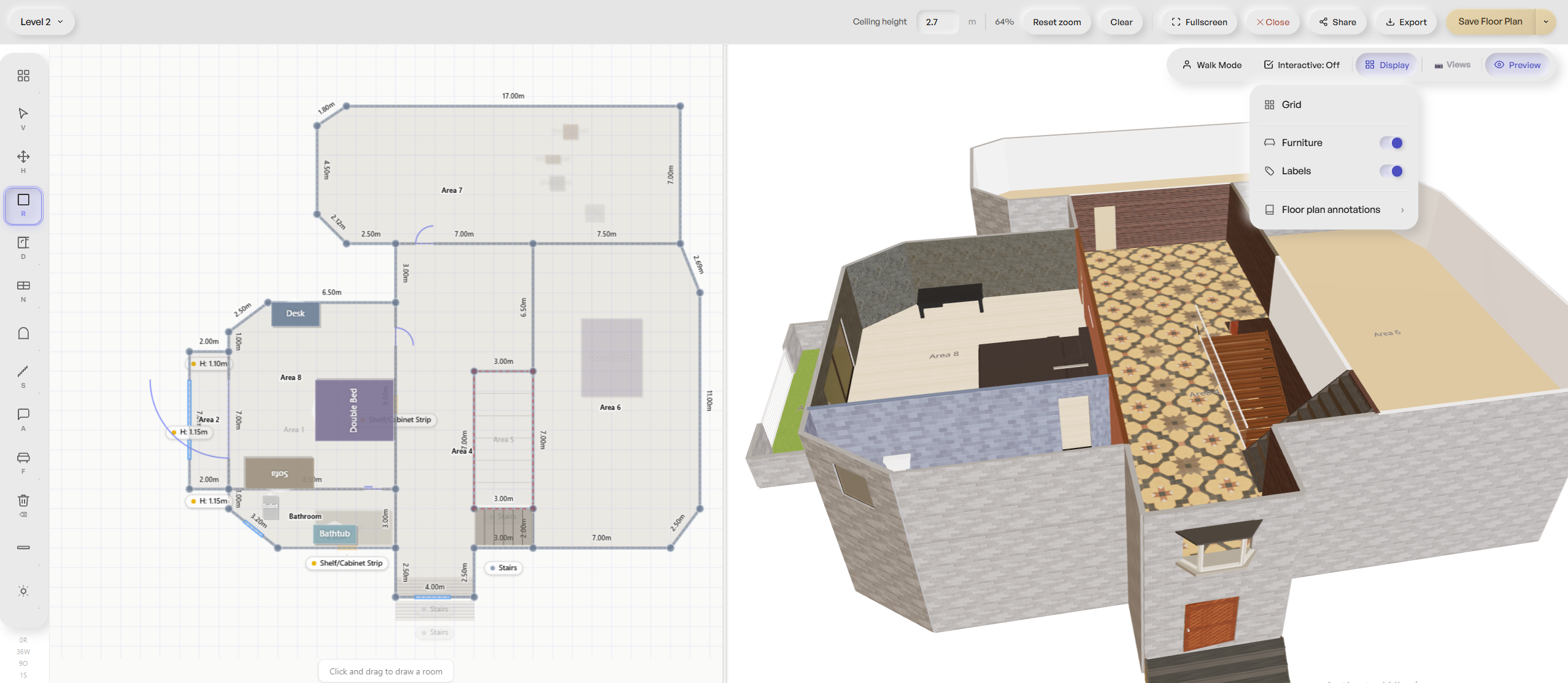Image resolution: width=1568 pixels, height=683 pixels.
Task: Click the Preview button
Action: (1517, 65)
